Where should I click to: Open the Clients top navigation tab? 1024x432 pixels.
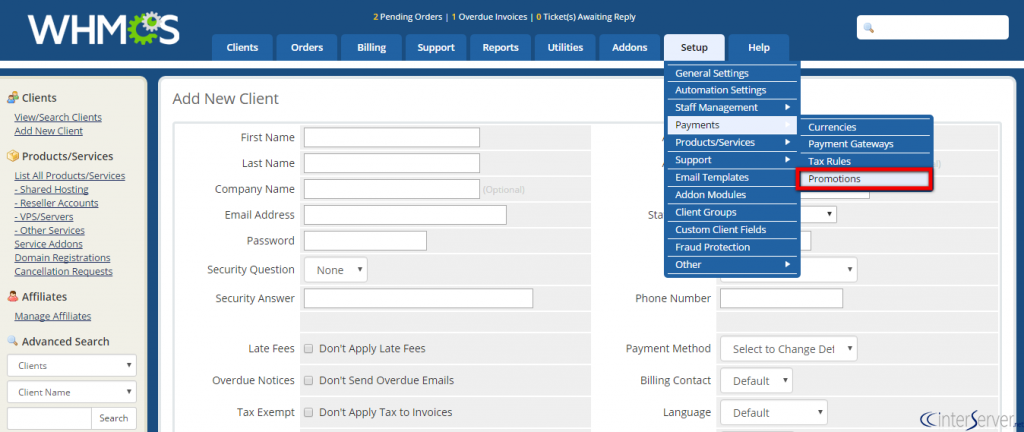(242, 48)
